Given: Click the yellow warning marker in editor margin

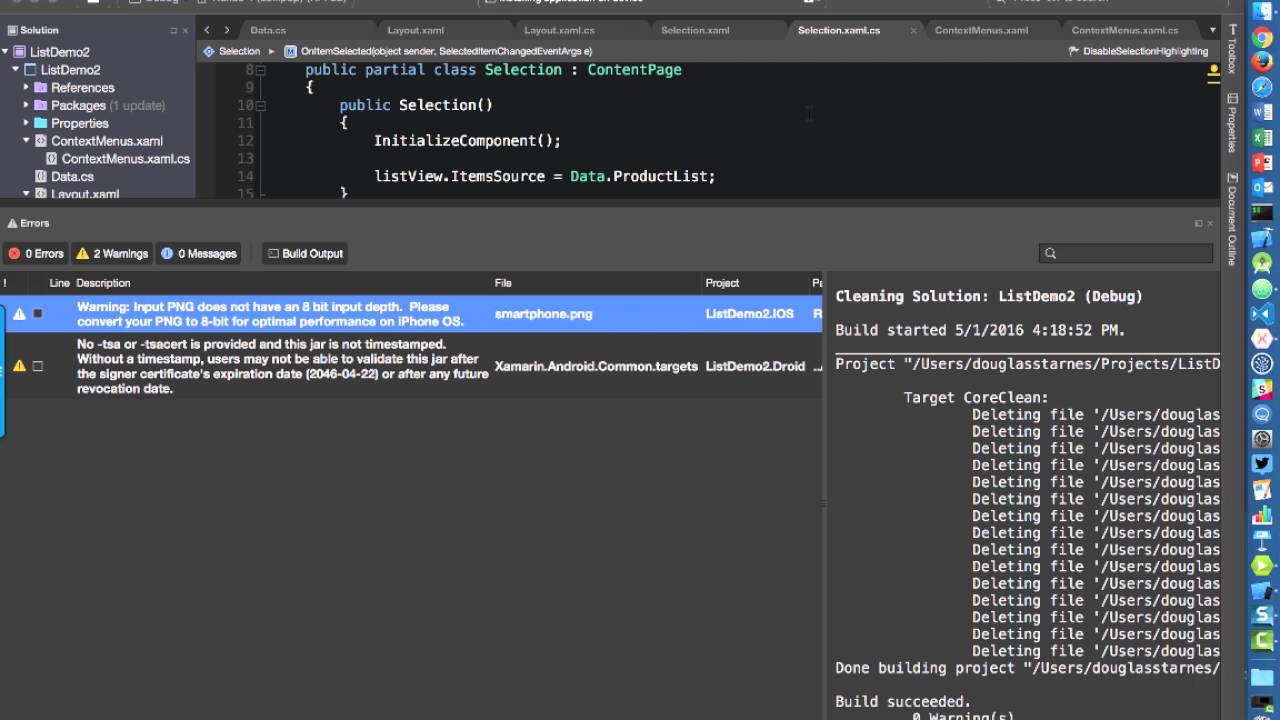Looking at the screenshot, I should pyautogui.click(x=1213, y=71).
